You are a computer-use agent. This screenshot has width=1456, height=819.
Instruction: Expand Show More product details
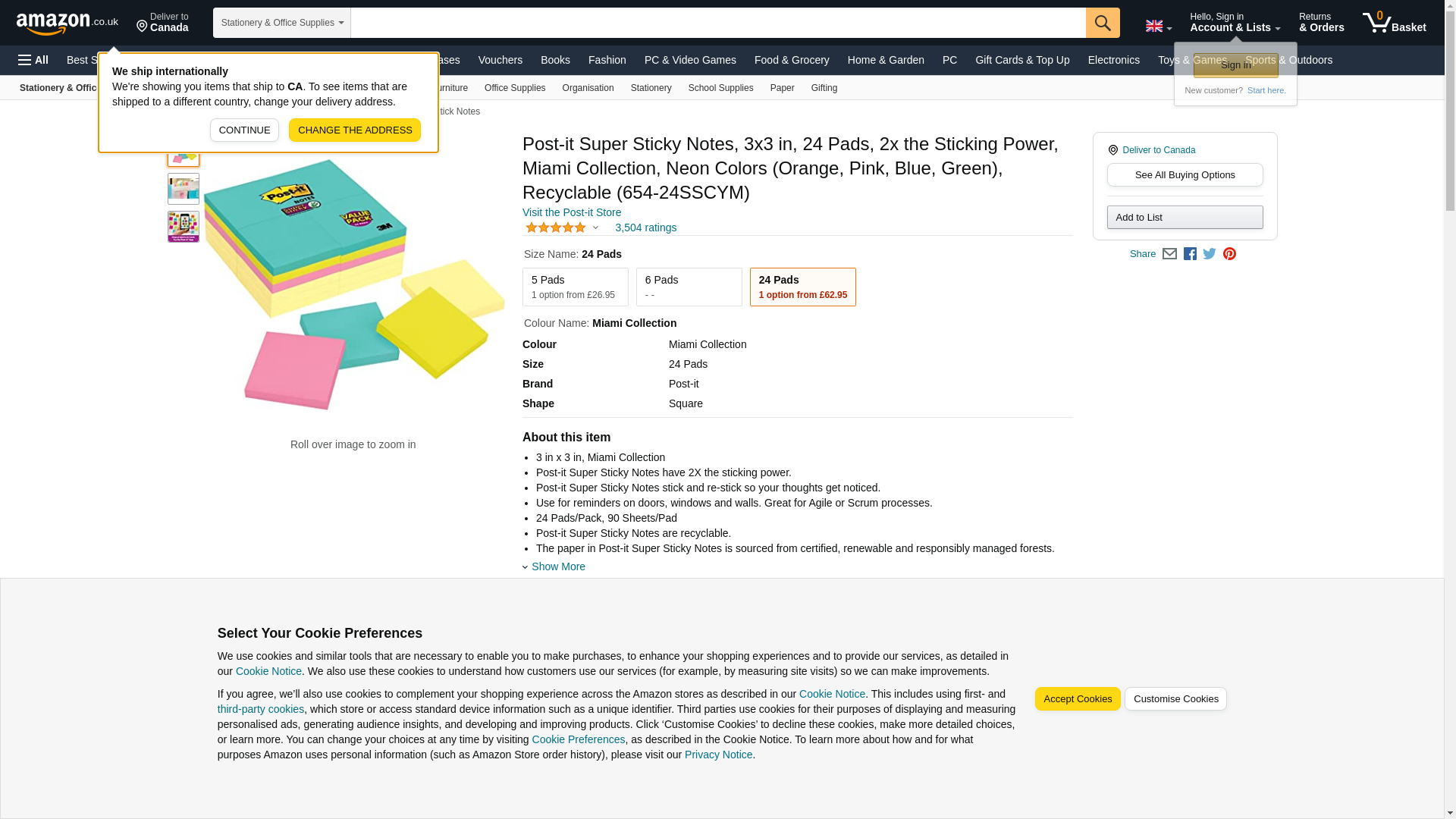557,566
